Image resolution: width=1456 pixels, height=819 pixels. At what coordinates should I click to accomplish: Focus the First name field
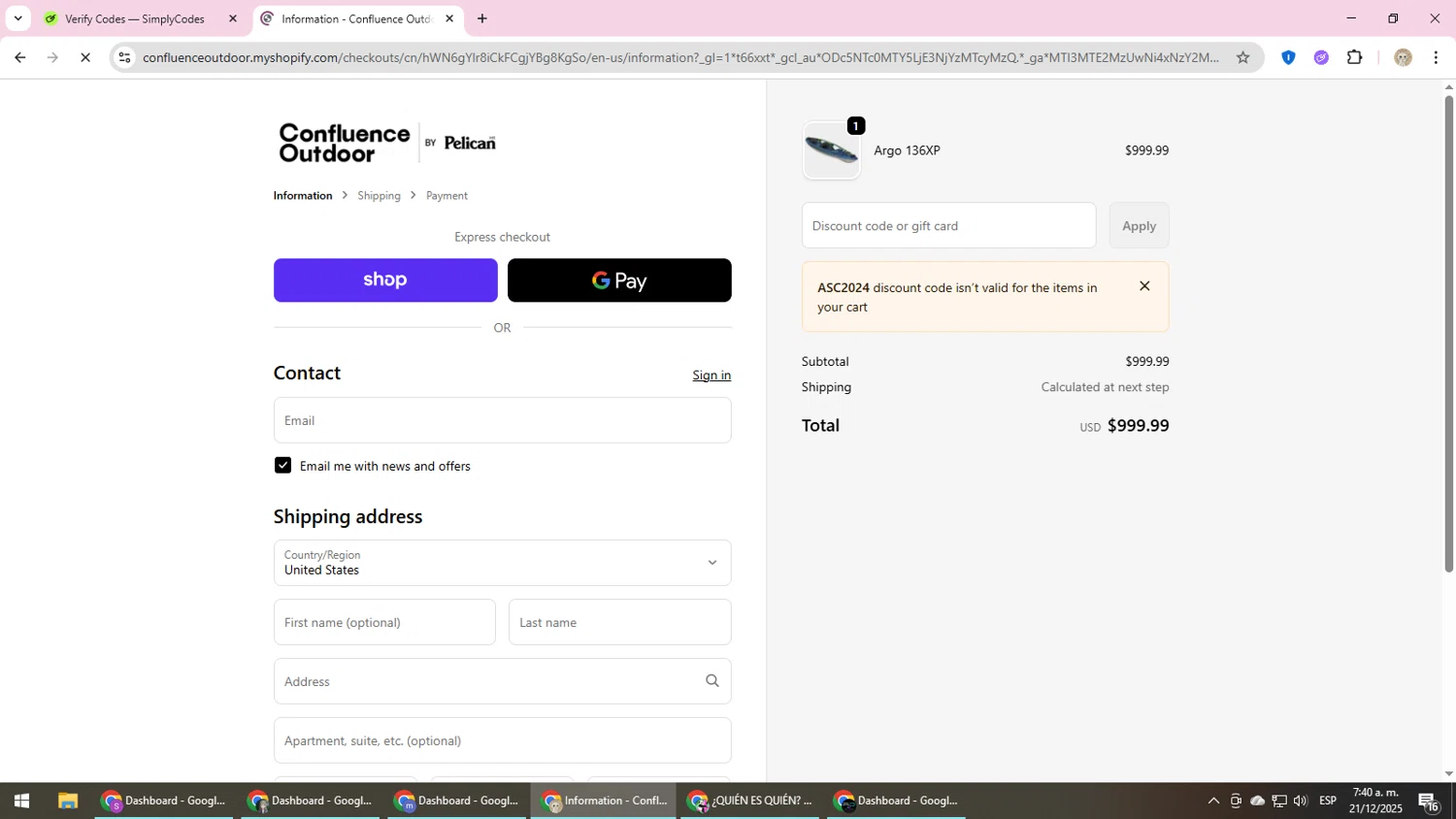pyautogui.click(x=384, y=622)
